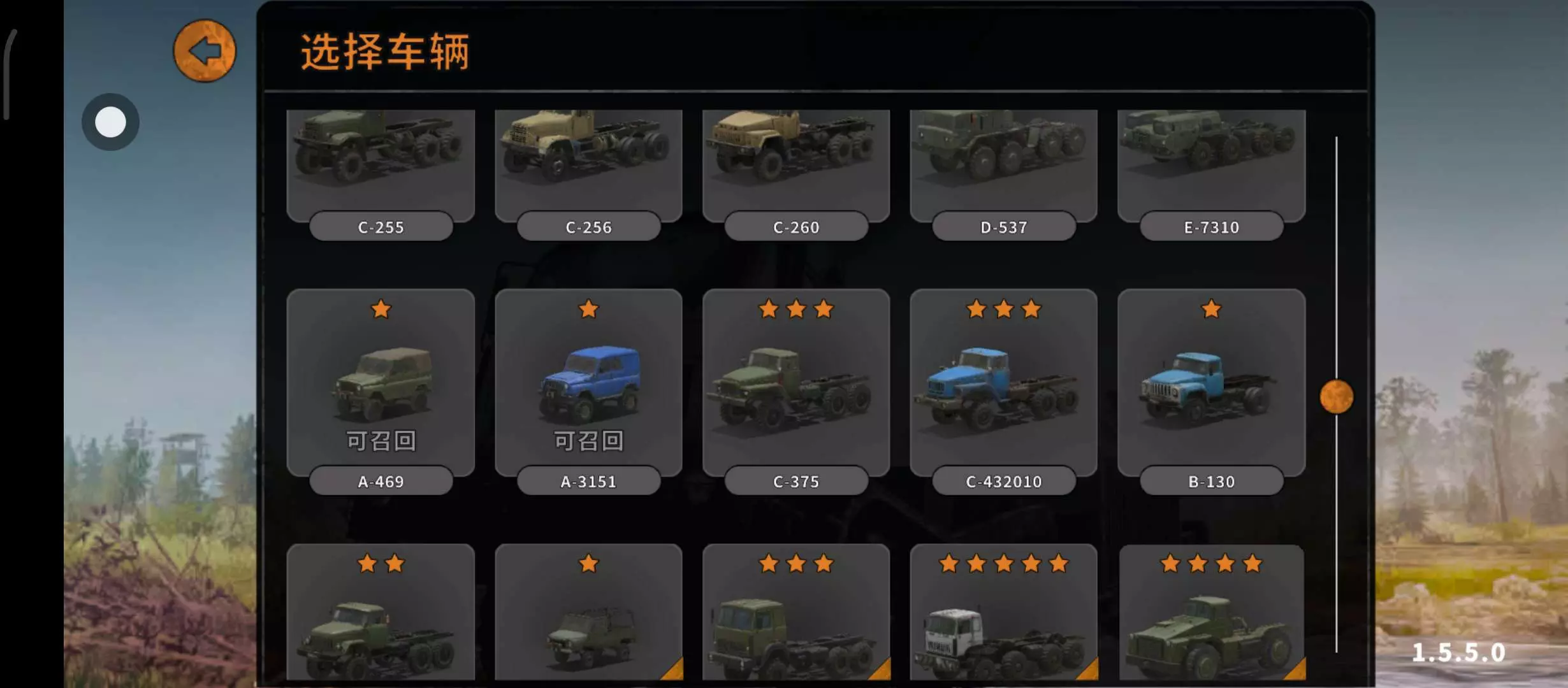Select the B-130 blue truck

point(1212,382)
